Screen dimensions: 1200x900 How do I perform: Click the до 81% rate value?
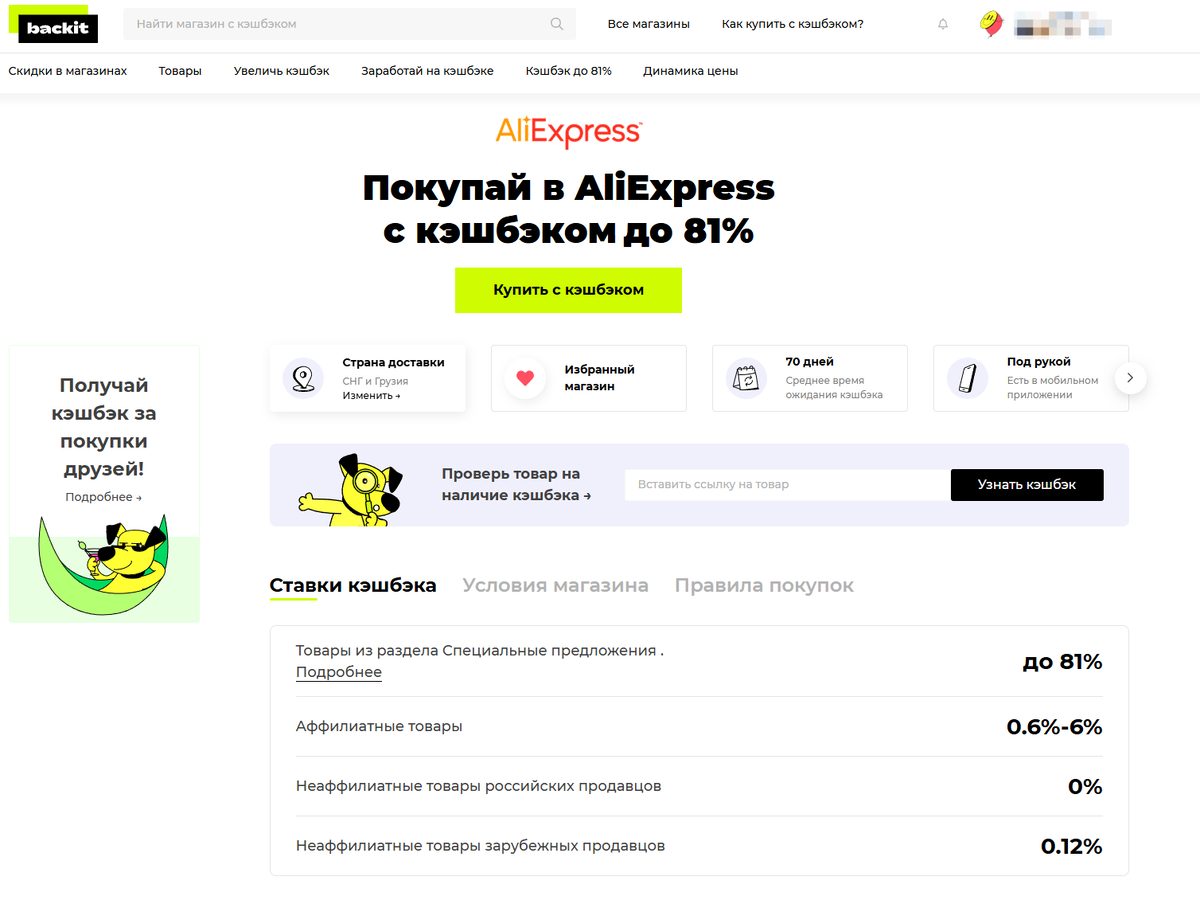[1062, 662]
